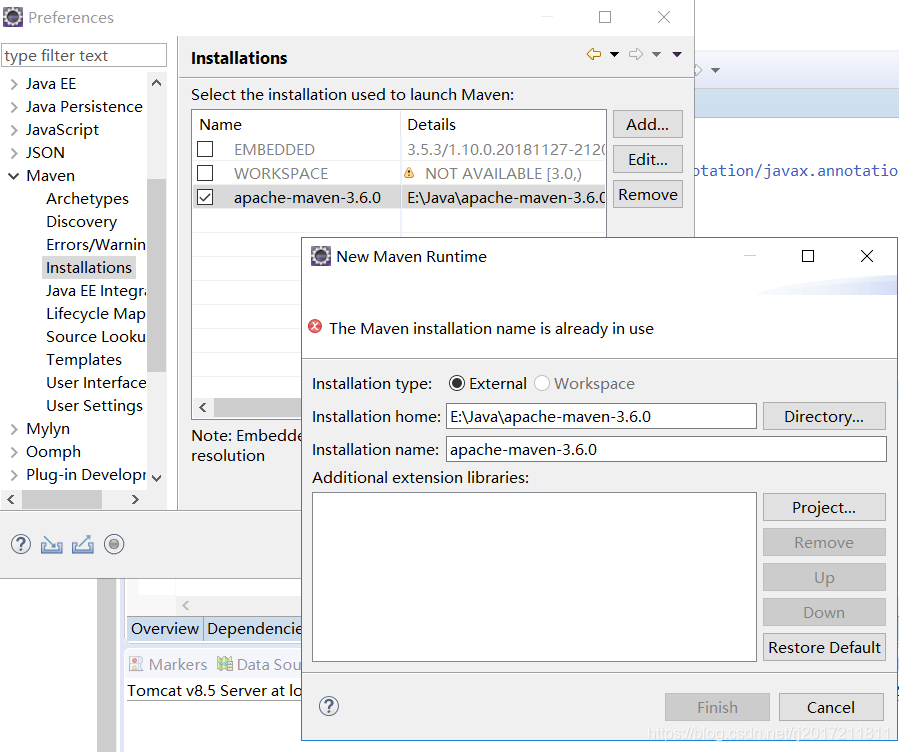The height and width of the screenshot is (752, 899).
Task: Select the External installation type radio
Action: click(457, 383)
